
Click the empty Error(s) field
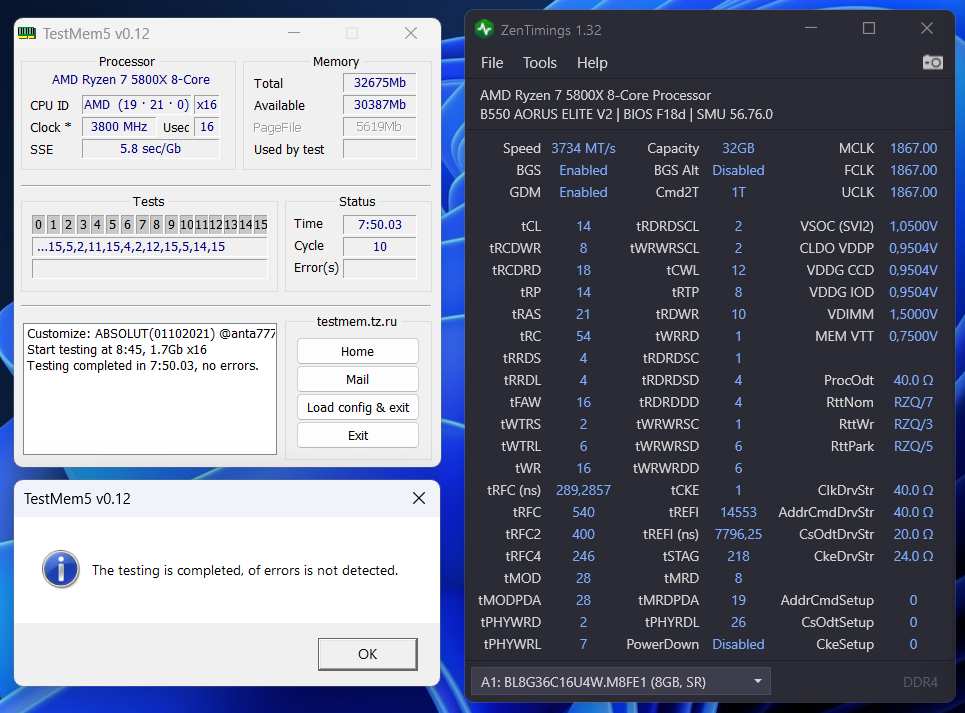[380, 269]
